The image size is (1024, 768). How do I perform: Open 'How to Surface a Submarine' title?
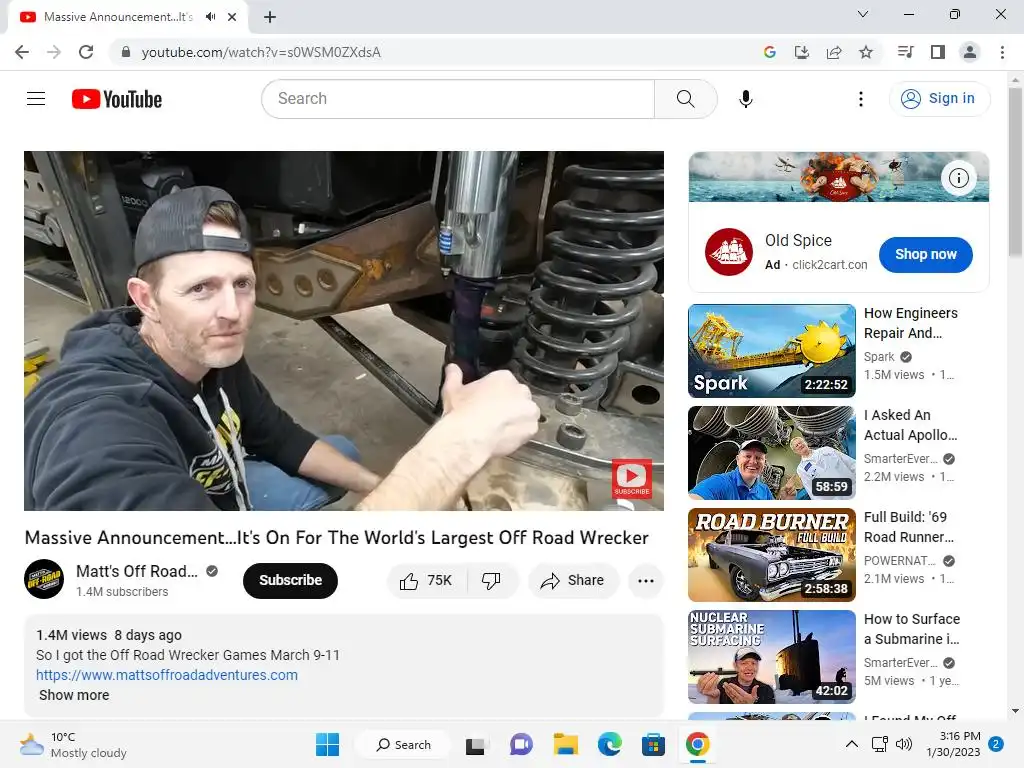click(912, 629)
